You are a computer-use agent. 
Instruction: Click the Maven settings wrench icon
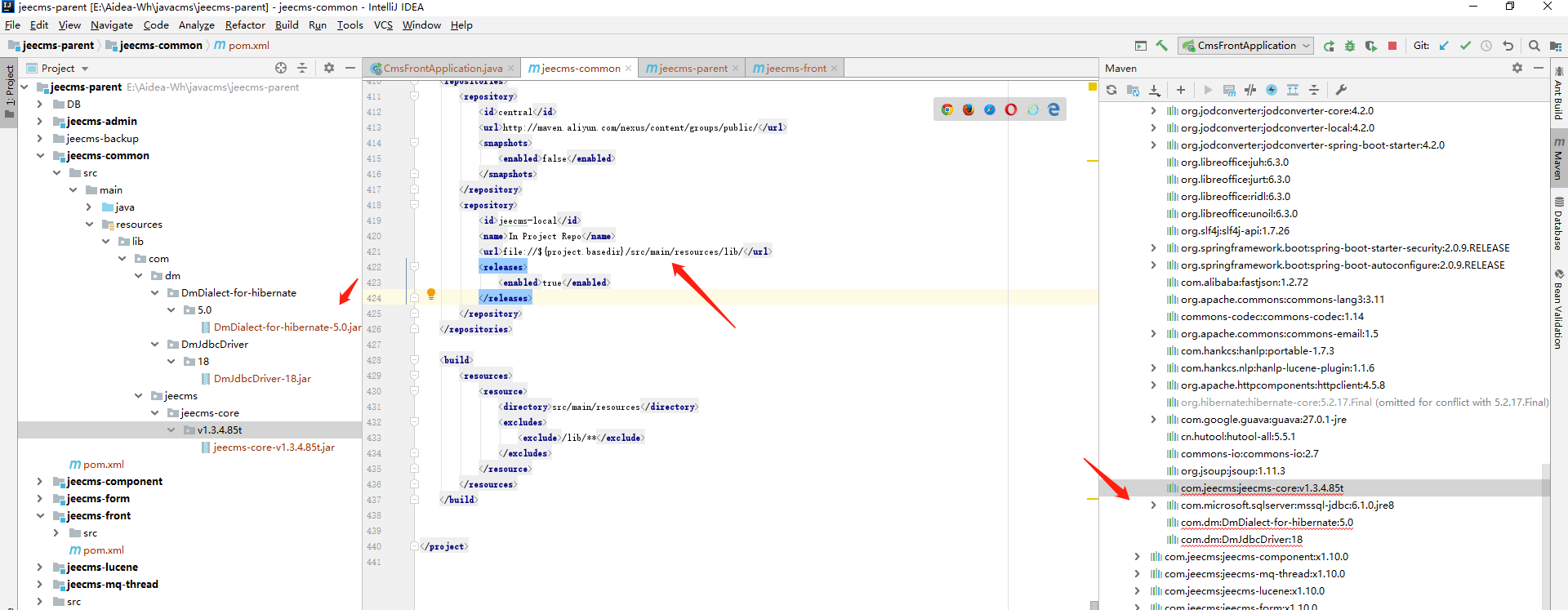click(x=1341, y=90)
